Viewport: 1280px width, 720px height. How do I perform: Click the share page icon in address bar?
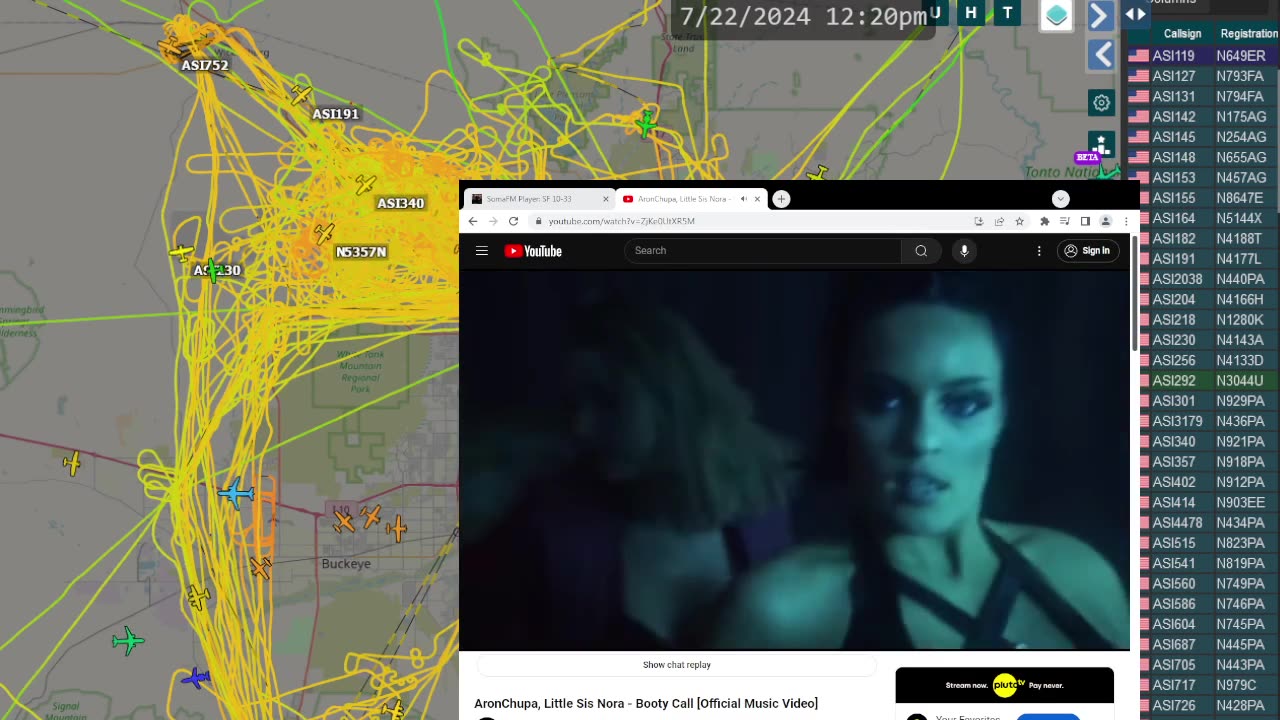coord(999,221)
